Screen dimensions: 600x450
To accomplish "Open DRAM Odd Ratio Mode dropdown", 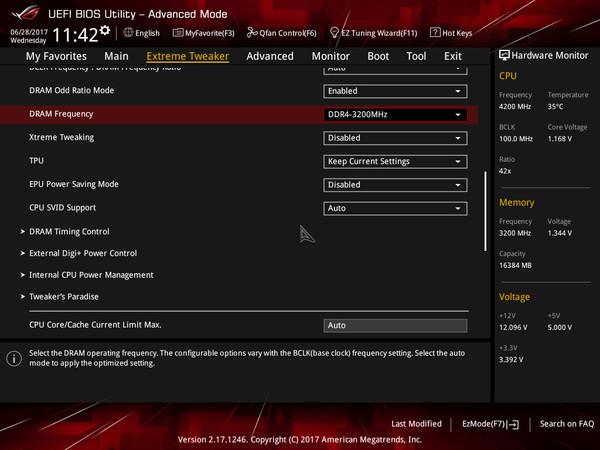I will coord(395,91).
